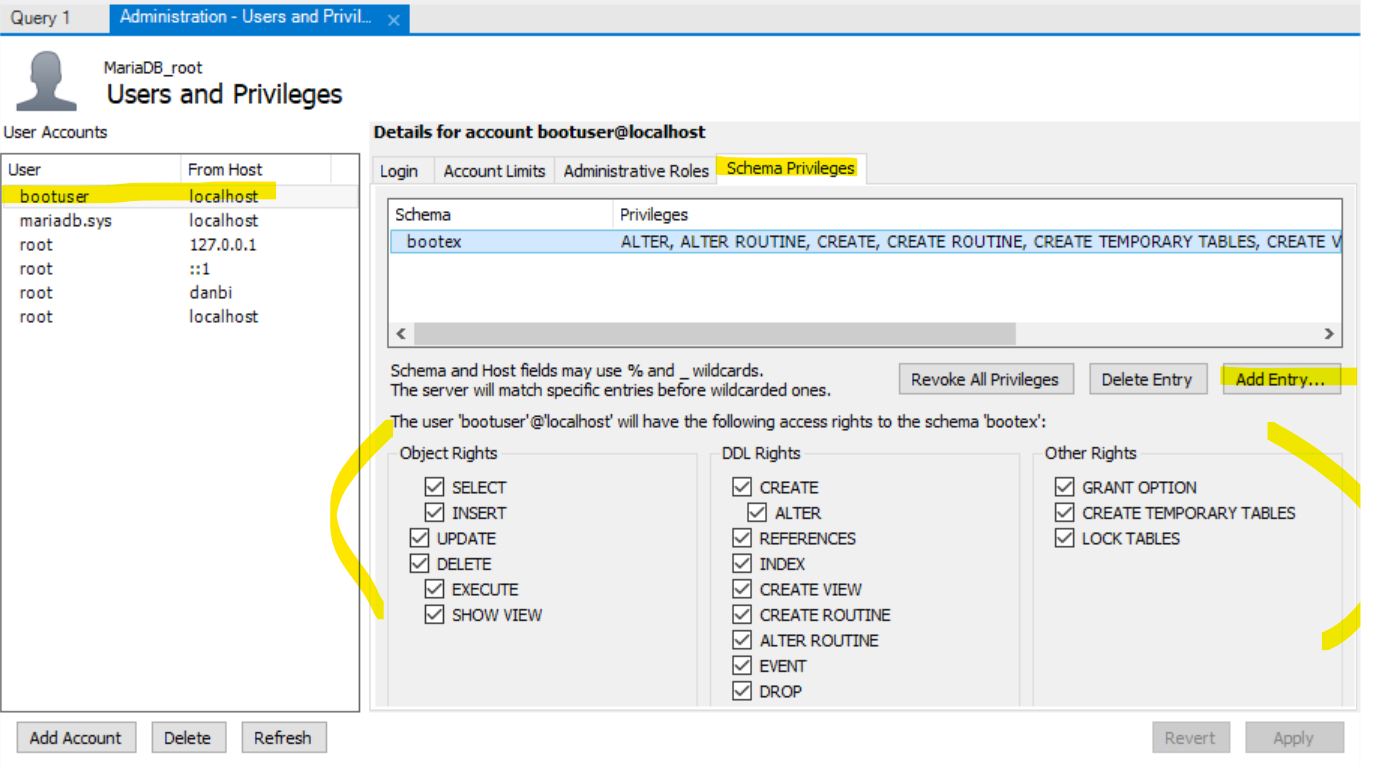Click Revoke All Privileges
This screenshot has width=1392, height=766.
point(985,379)
